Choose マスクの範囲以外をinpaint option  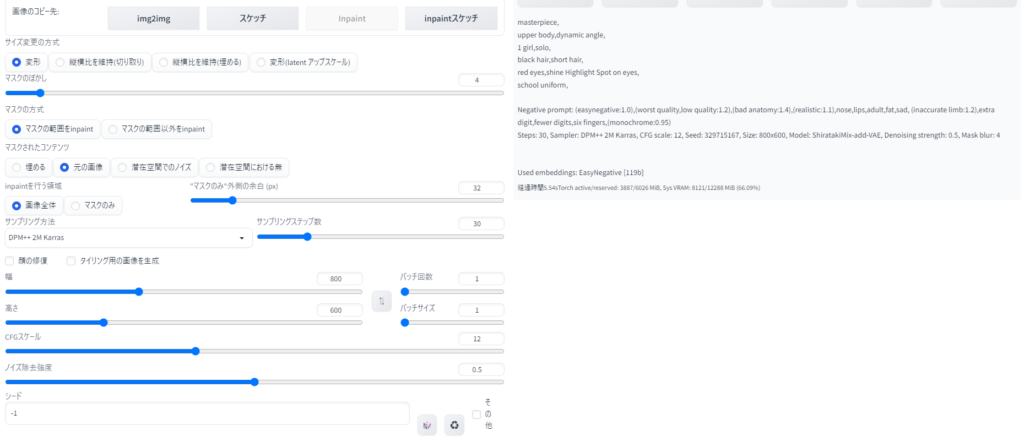tap(156, 129)
